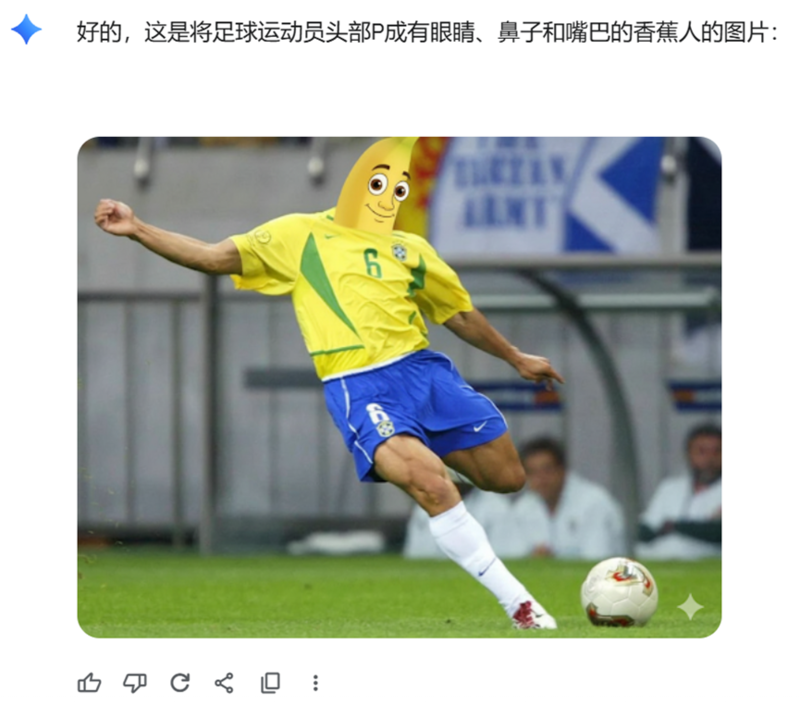800x707 pixels.
Task: Click the green number 6 on jersey
Action: coord(373,263)
